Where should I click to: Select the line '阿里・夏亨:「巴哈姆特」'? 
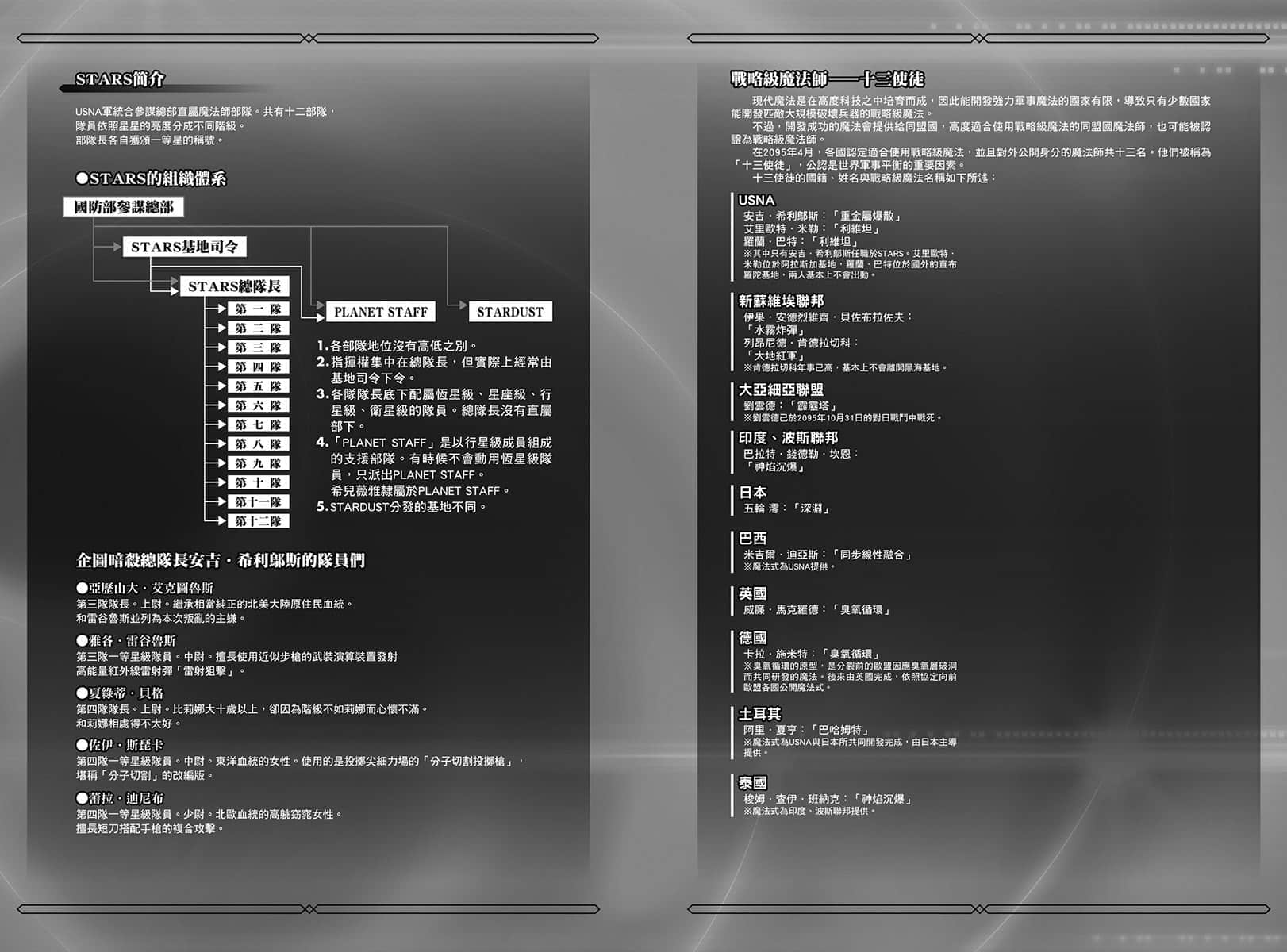(x=807, y=730)
